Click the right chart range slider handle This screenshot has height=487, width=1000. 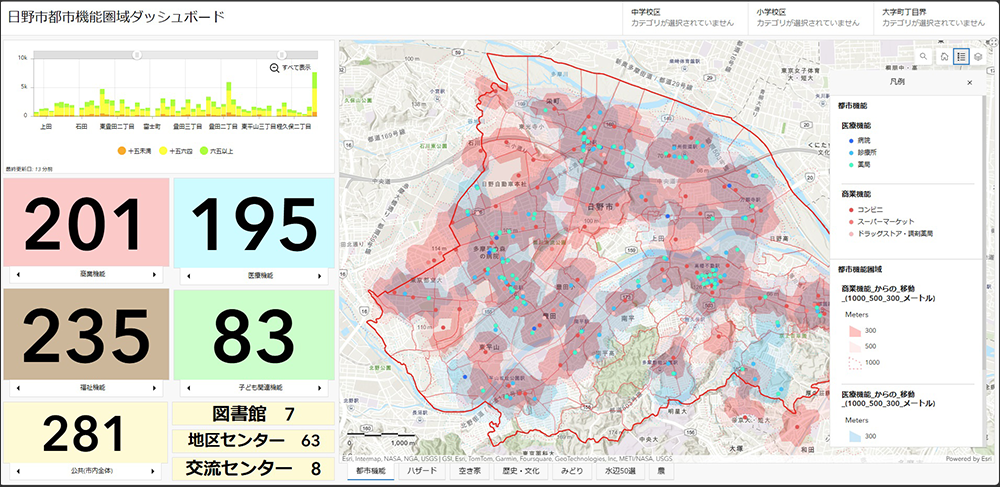(283, 54)
